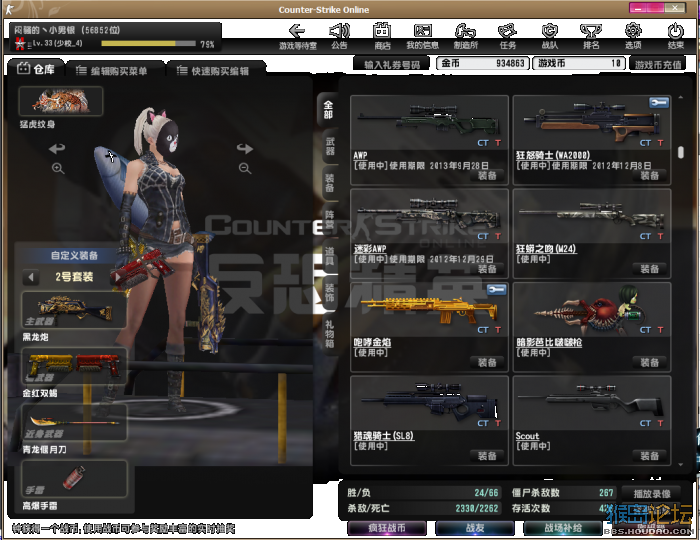Switch to the previous custom loadout set
The width and height of the screenshot is (700, 540).
pyautogui.click(x=31, y=277)
